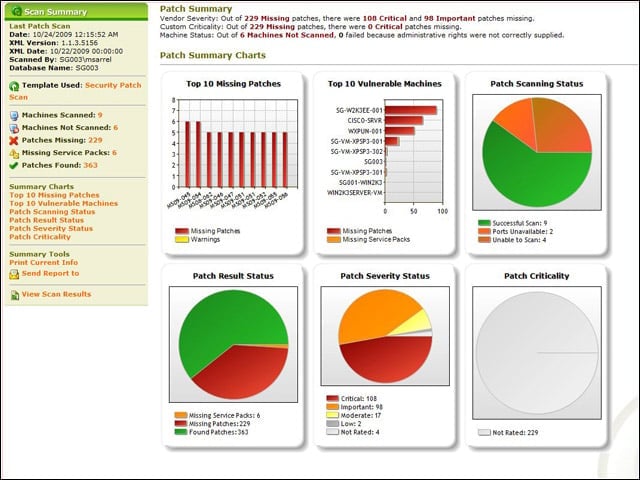Click the Machines Scanned computer icon
The width and height of the screenshot is (640, 480).
(x=14, y=116)
